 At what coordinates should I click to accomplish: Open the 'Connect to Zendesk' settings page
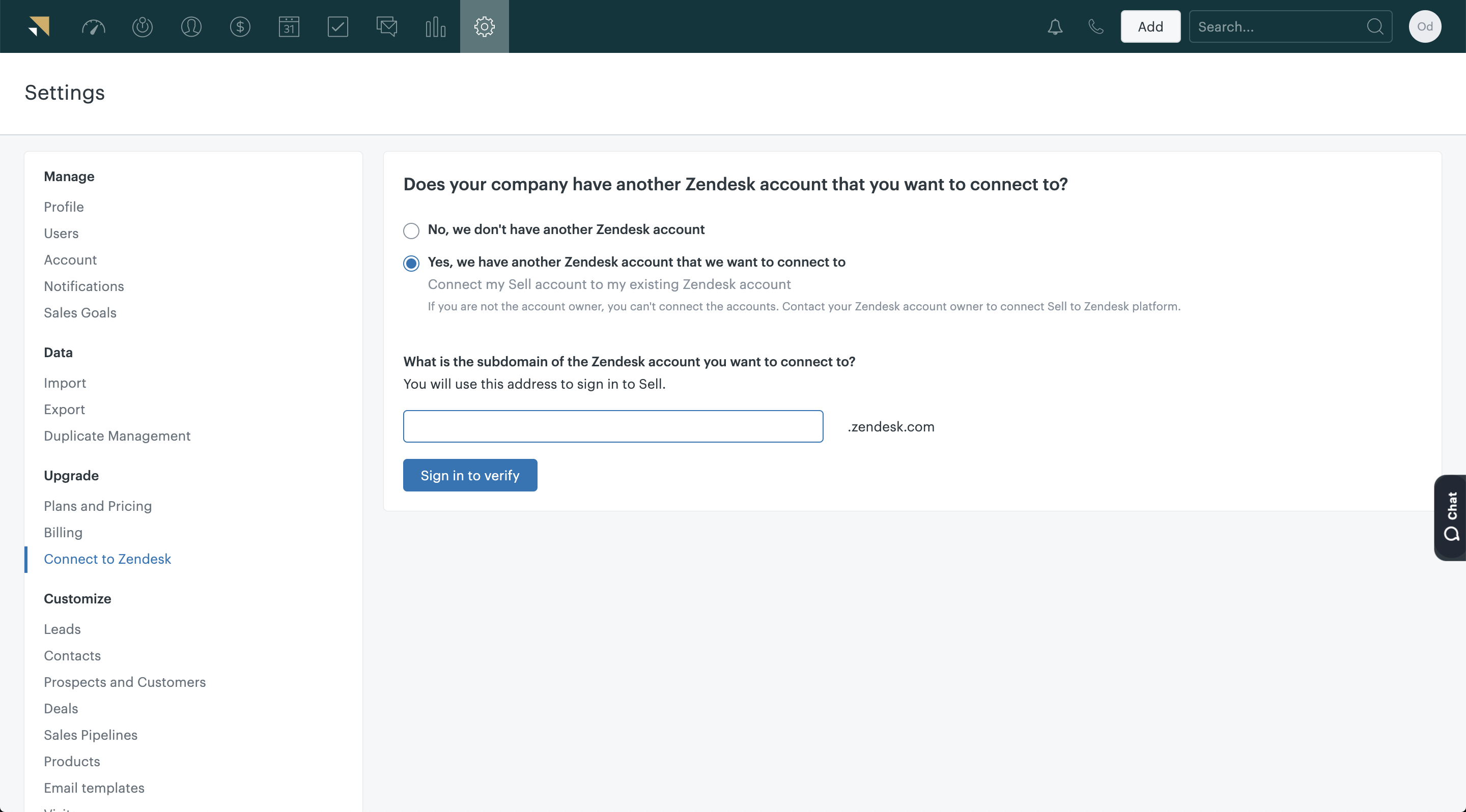point(107,558)
